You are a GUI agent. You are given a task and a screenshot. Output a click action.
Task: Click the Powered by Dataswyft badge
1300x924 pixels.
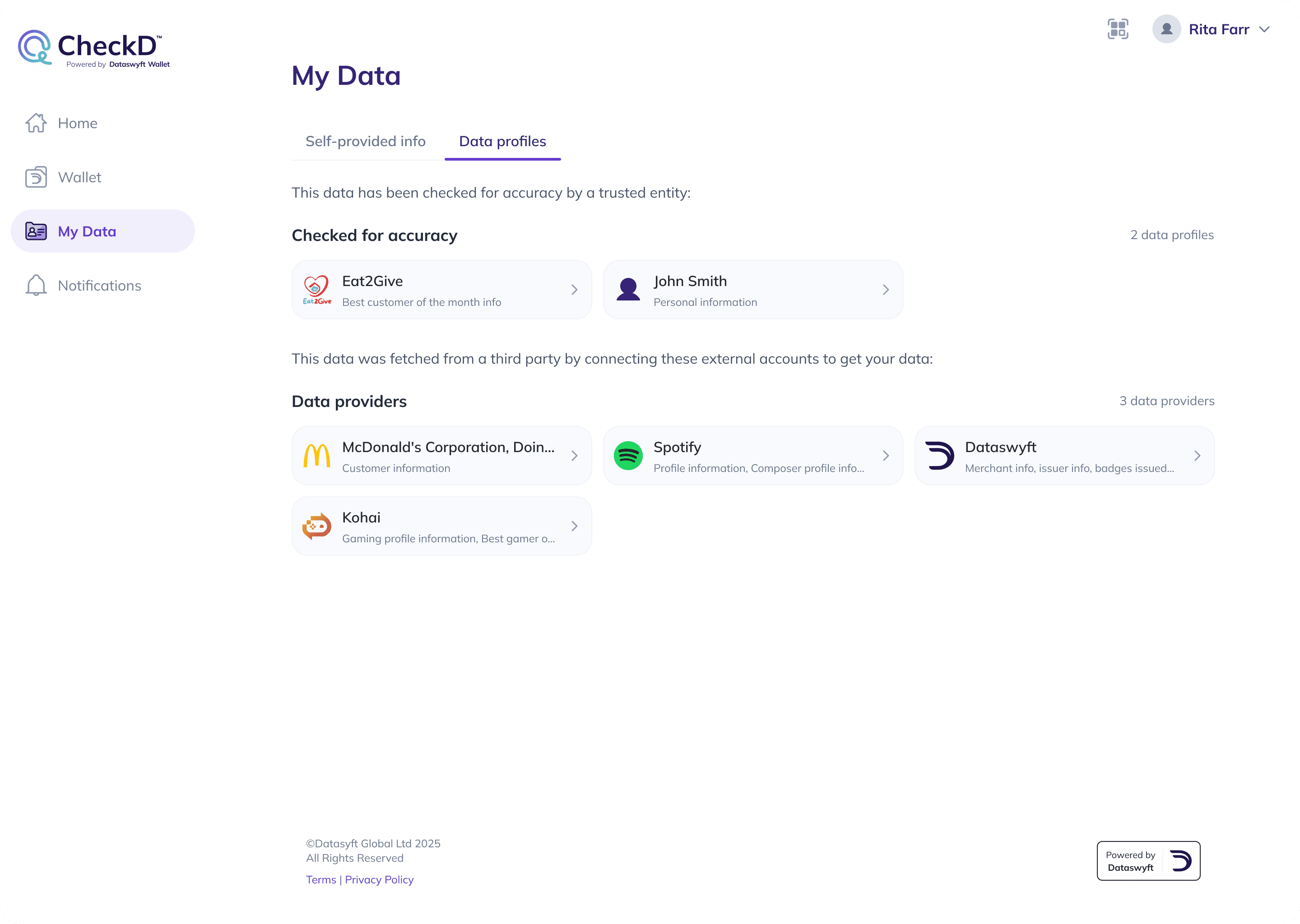[x=1148, y=861]
